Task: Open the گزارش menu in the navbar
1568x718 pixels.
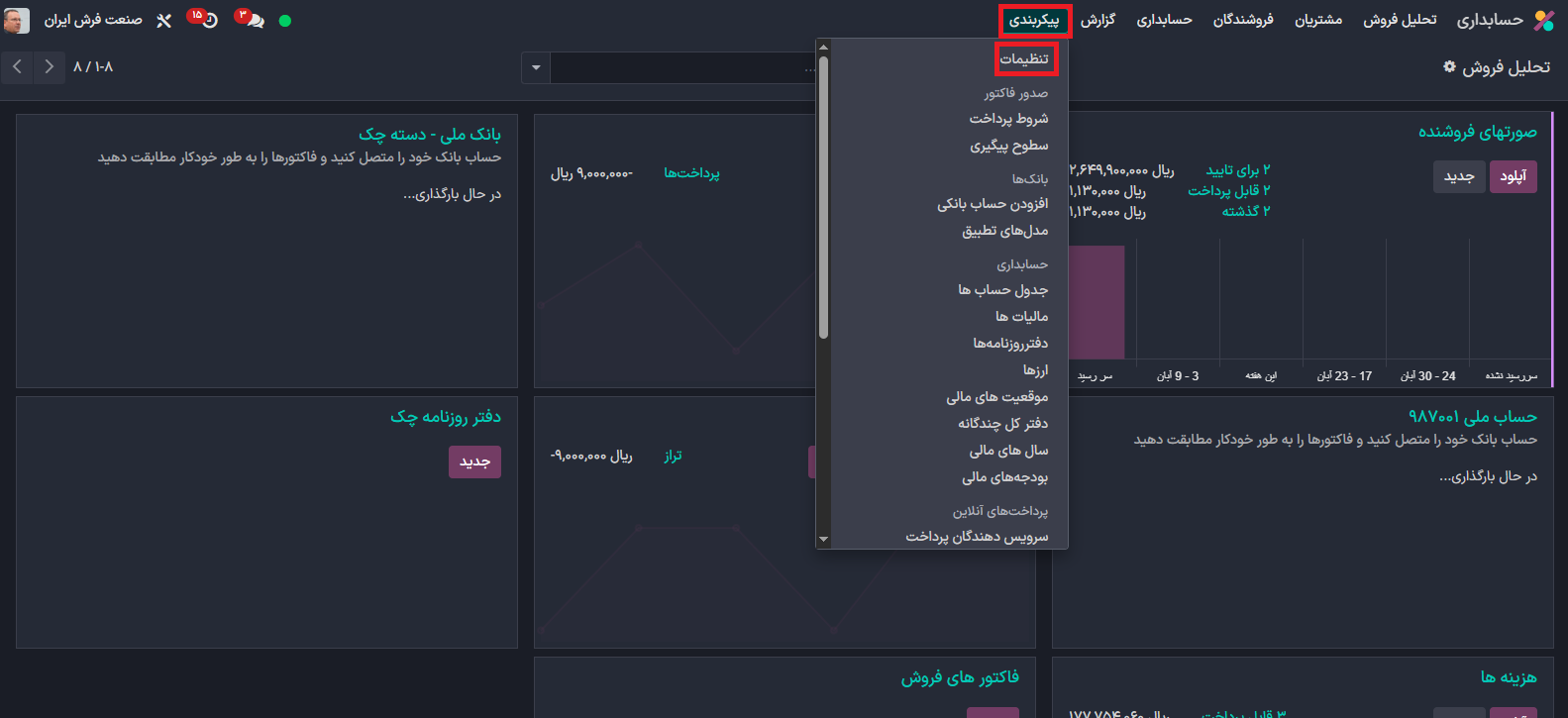Action: [1098, 20]
